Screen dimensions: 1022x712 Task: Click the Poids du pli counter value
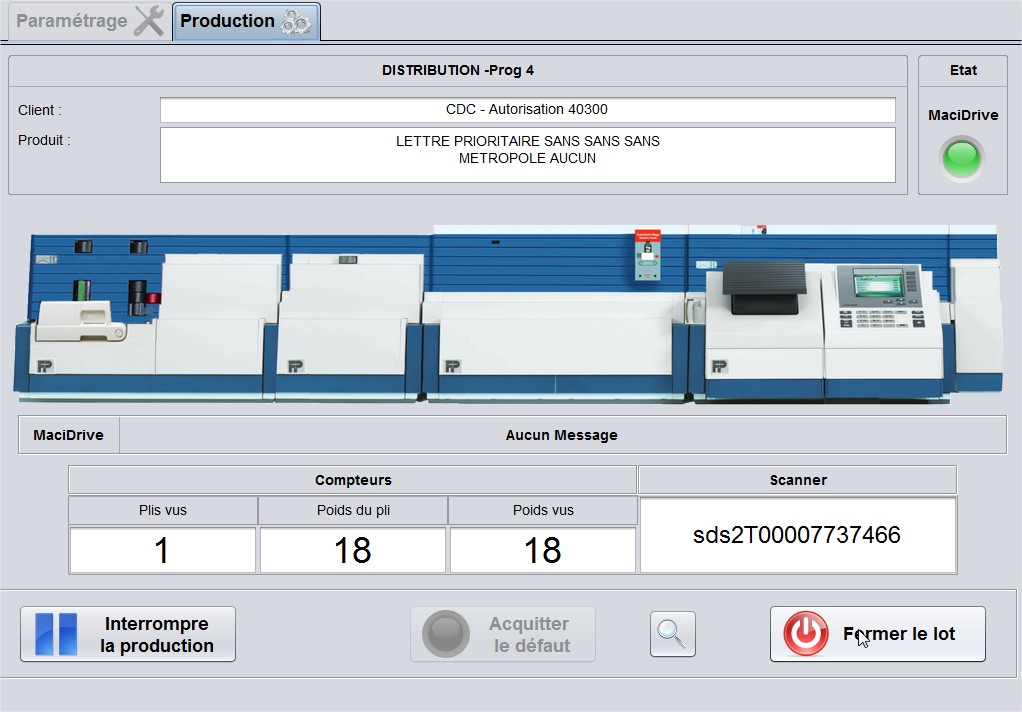352,550
